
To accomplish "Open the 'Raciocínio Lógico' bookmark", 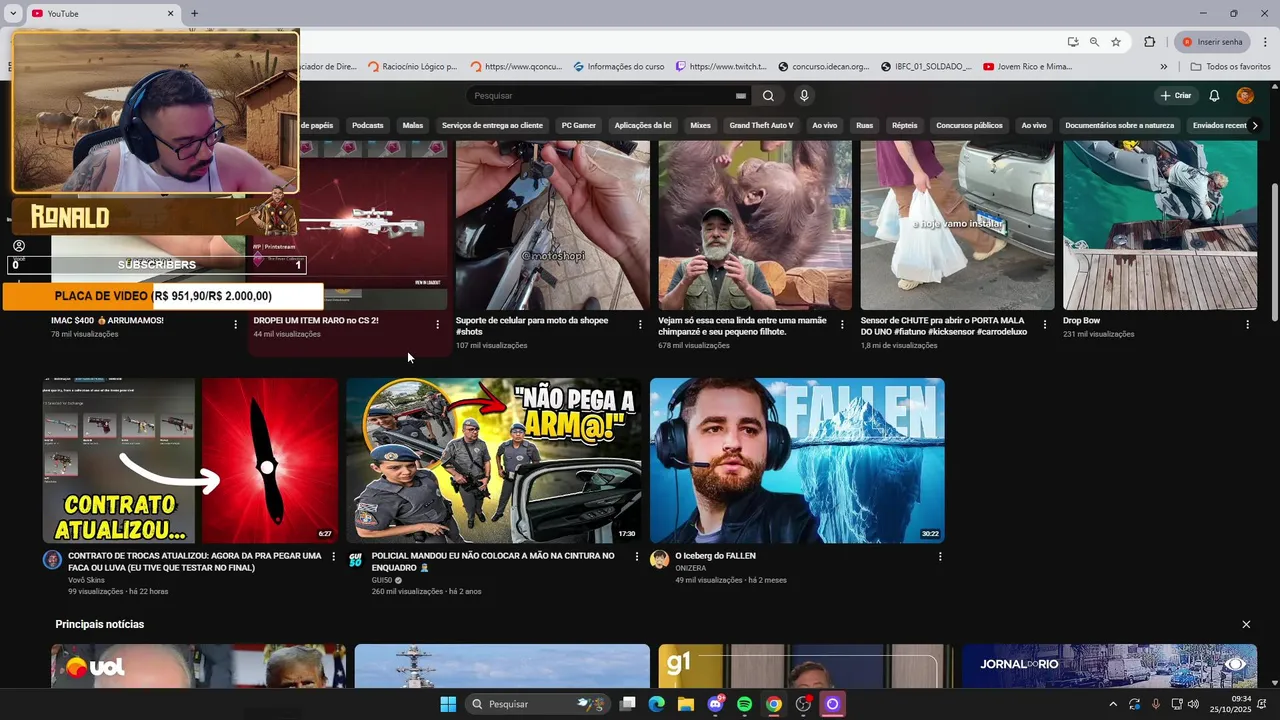I will pos(412,67).
